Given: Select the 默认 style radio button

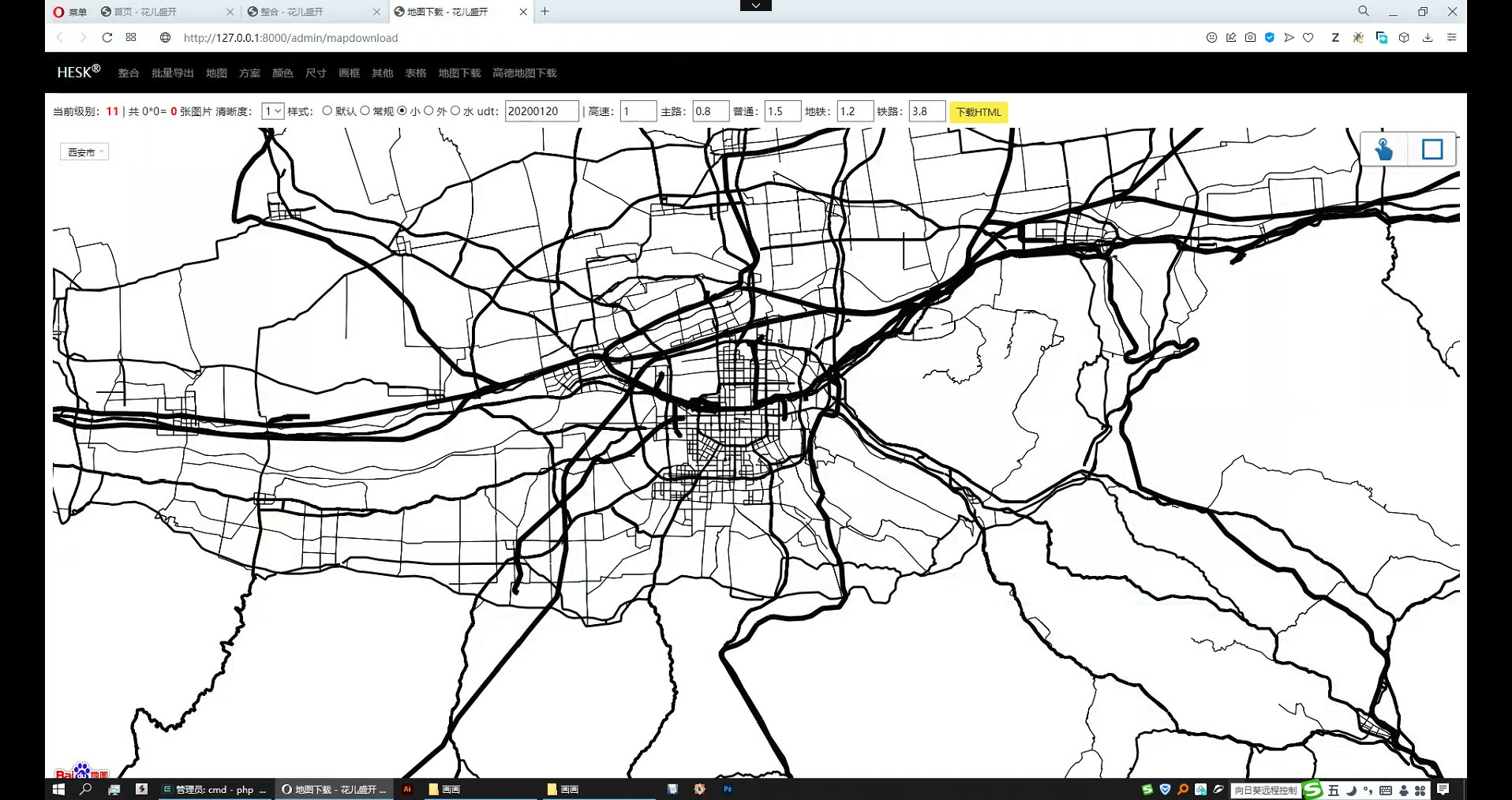Looking at the screenshot, I should [x=327, y=111].
